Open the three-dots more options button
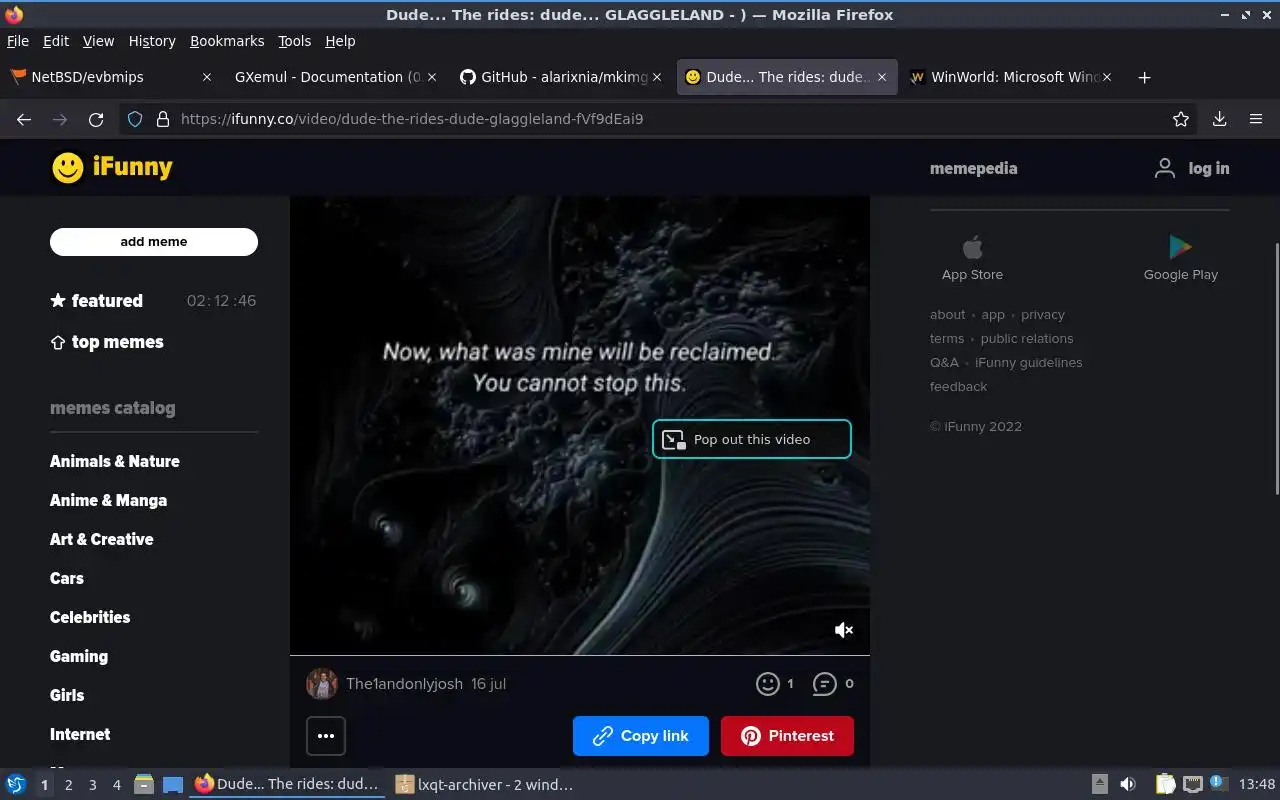1280x800 pixels. coord(326,736)
